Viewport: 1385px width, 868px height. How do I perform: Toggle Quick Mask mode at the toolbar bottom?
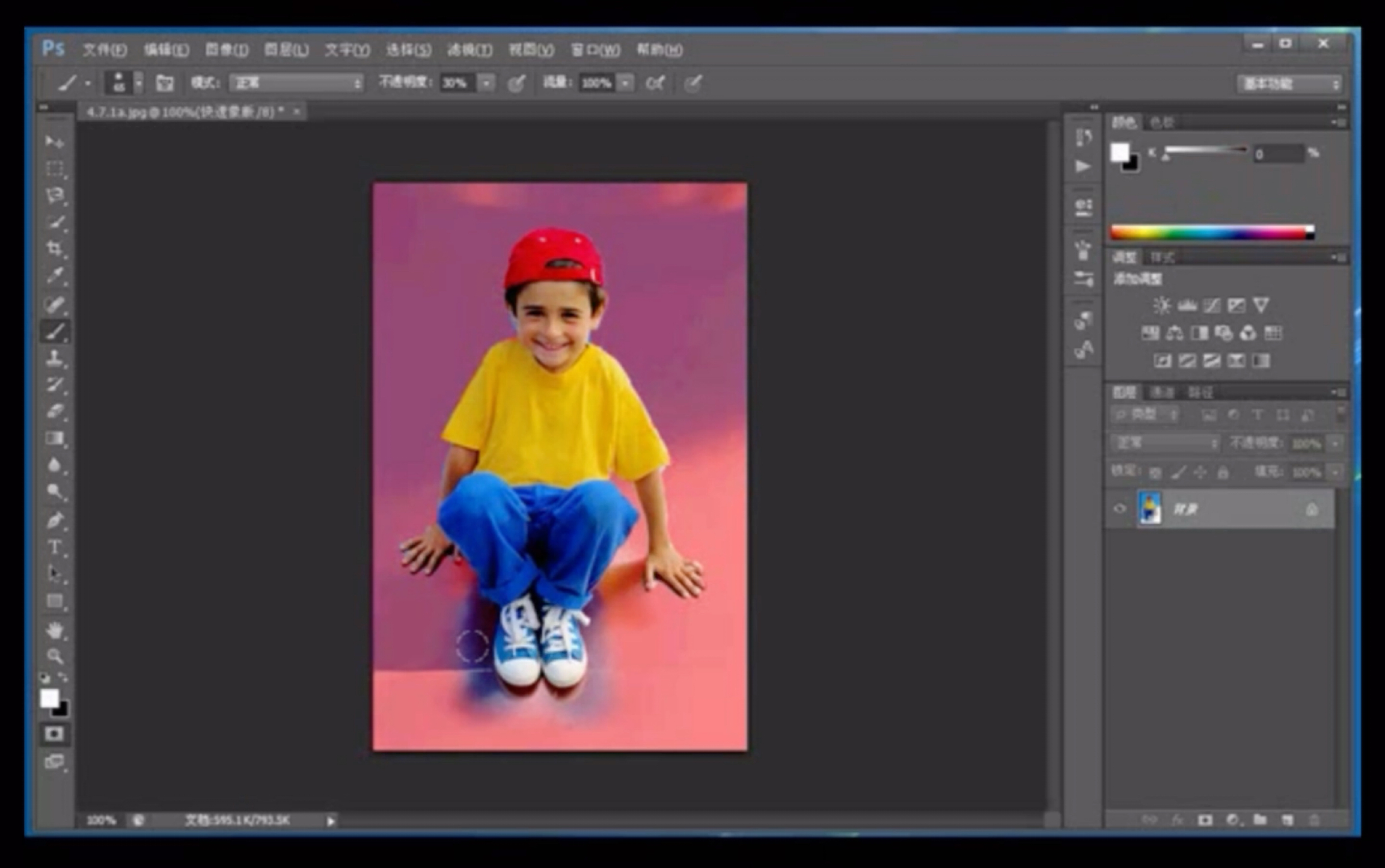tap(54, 733)
